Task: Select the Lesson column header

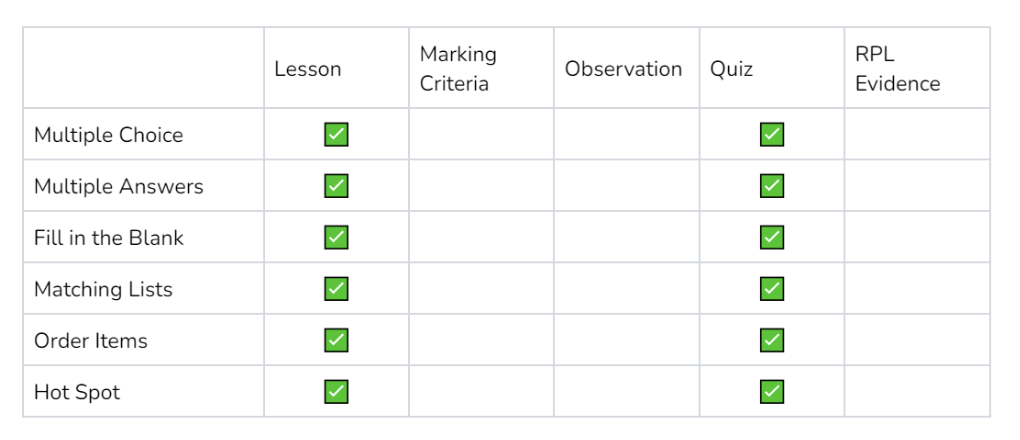Action: click(308, 69)
